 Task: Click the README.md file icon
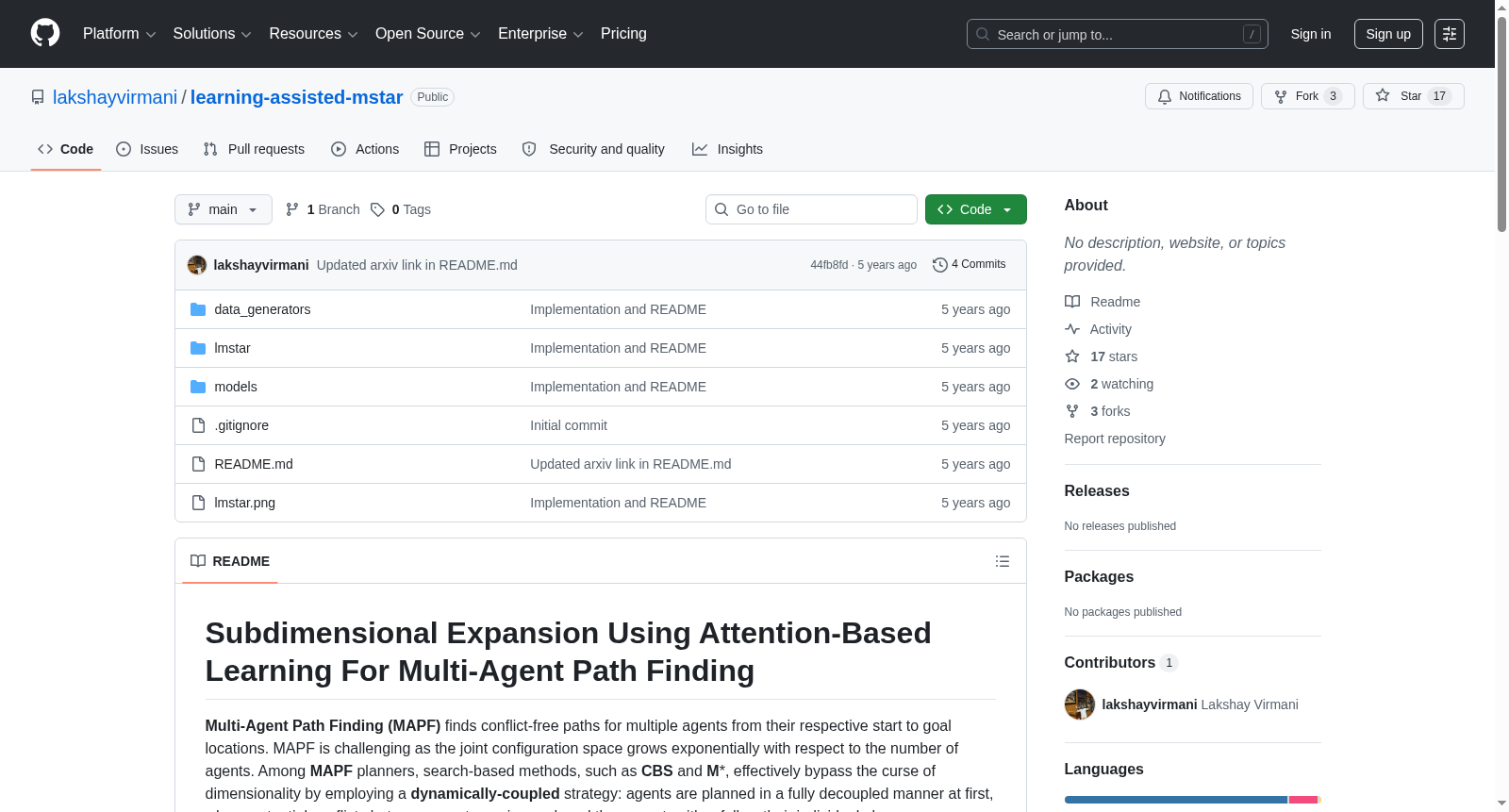pos(198,464)
